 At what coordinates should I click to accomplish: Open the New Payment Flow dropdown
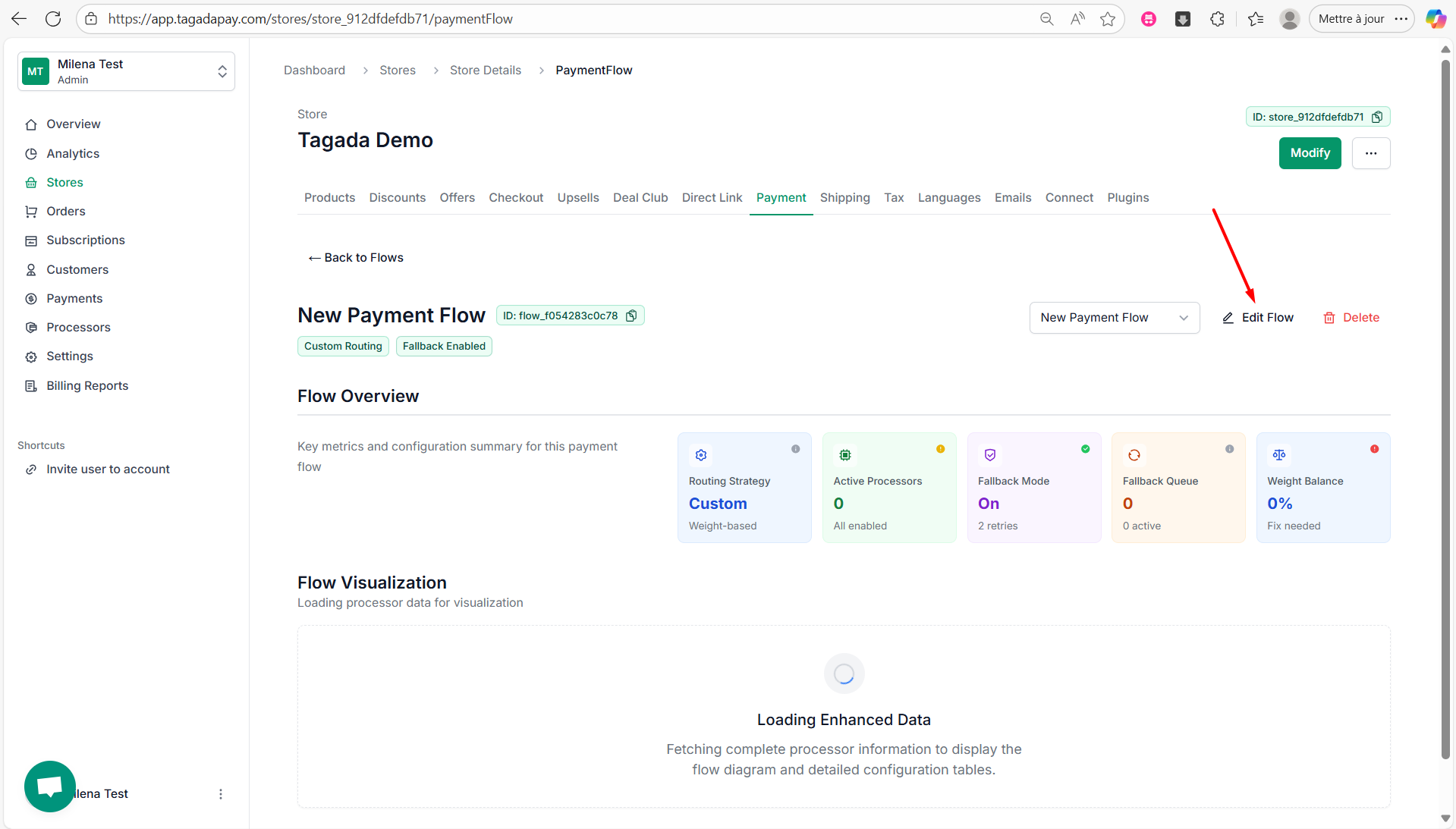(x=1114, y=318)
